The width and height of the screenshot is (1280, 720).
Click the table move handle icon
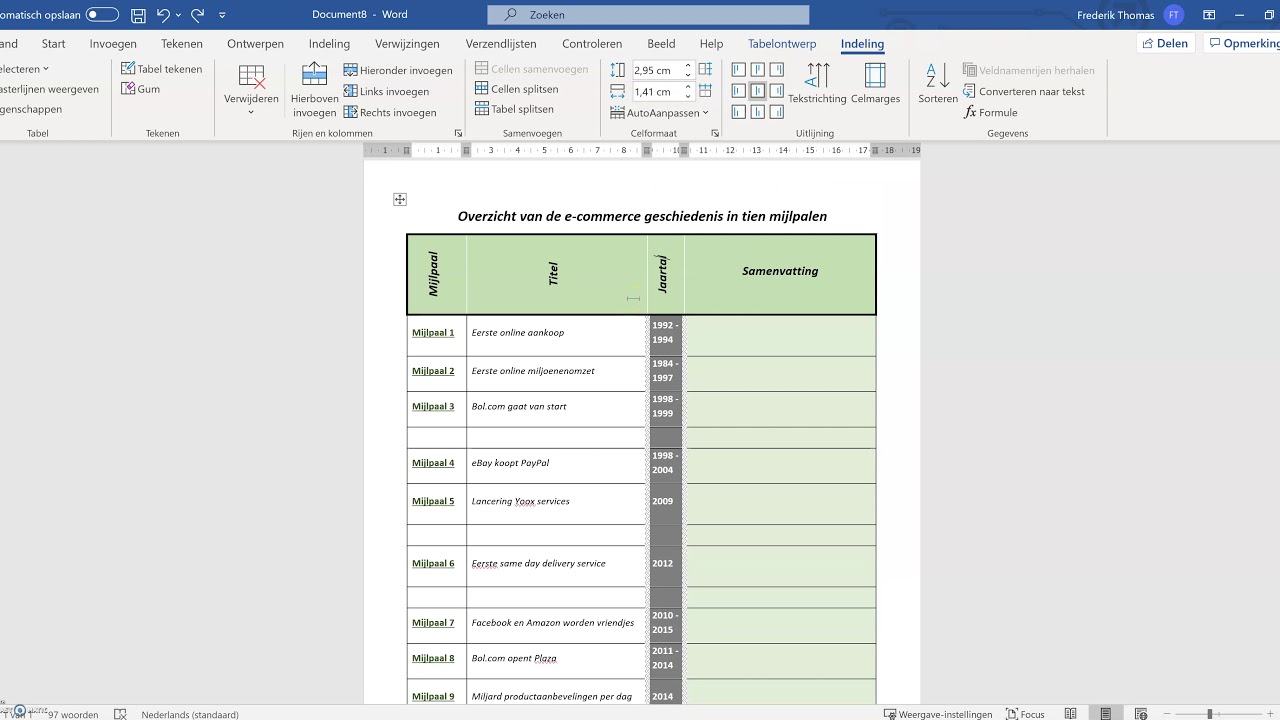pos(400,200)
